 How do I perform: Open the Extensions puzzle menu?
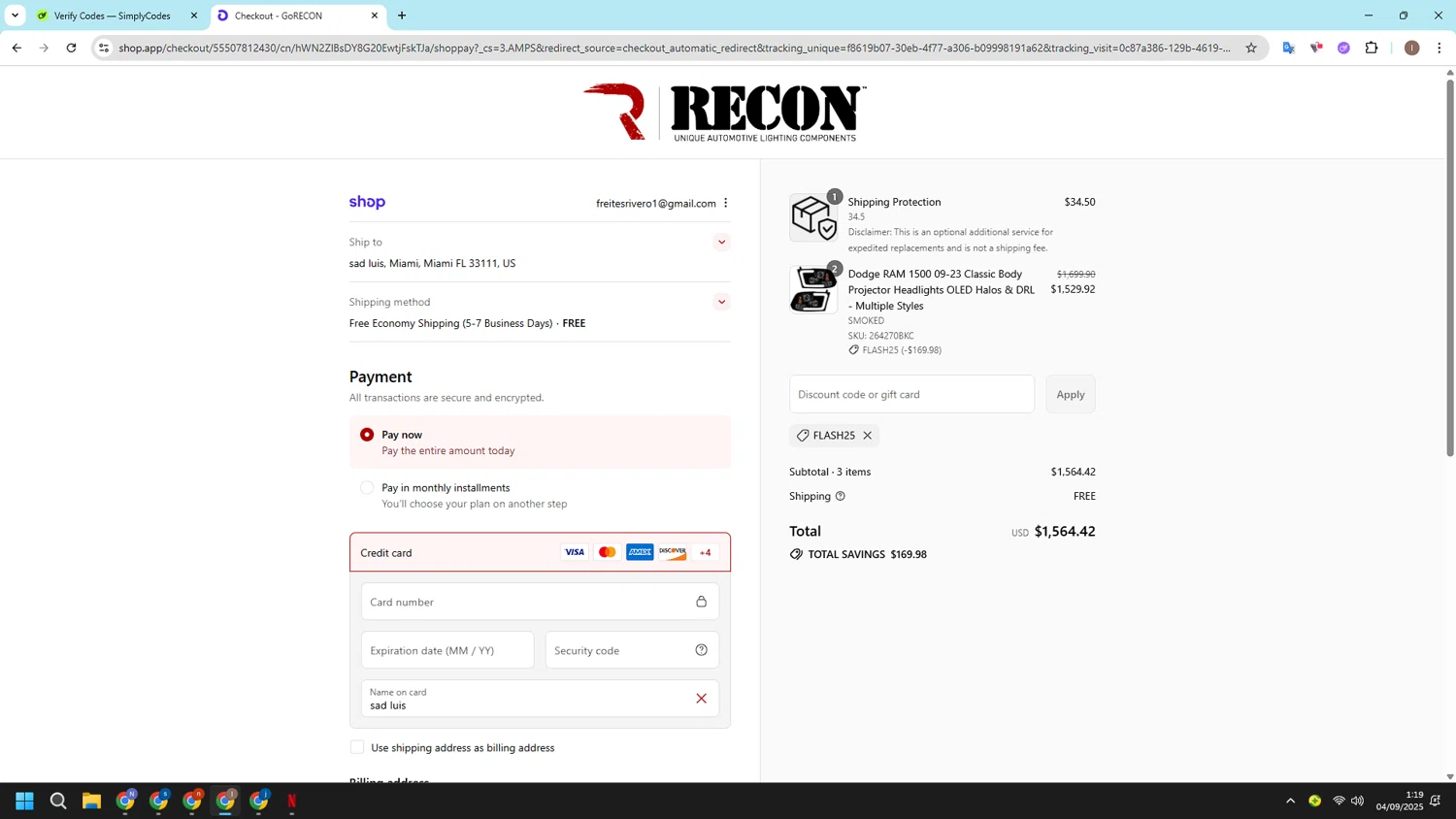pyautogui.click(x=1372, y=48)
